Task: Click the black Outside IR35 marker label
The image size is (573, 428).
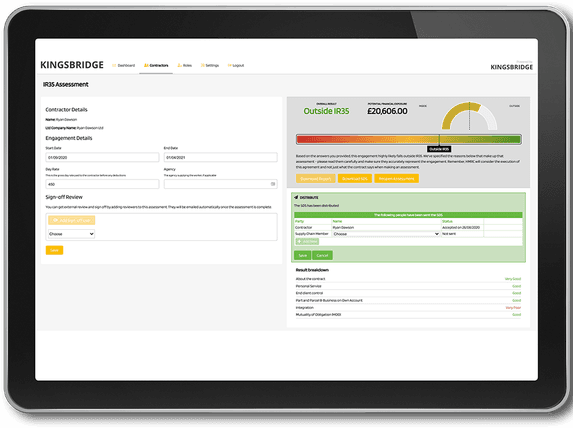Action: point(439,149)
